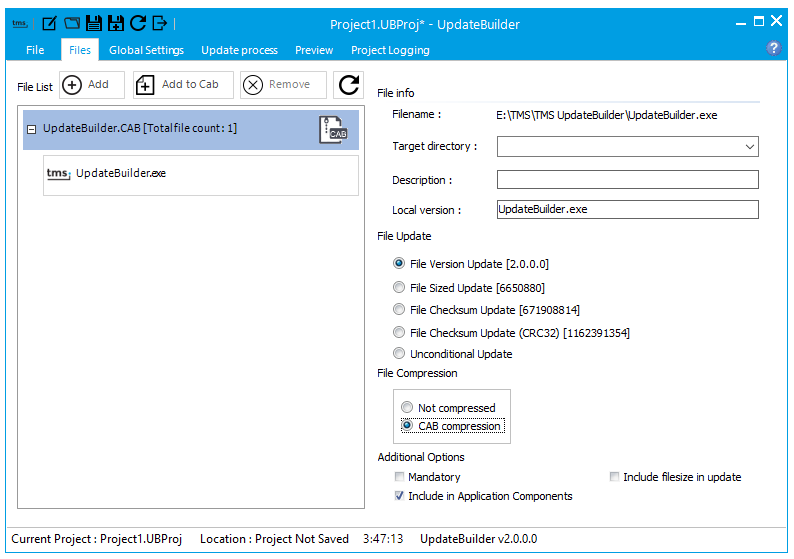Viewport: 794px width, 559px height.
Task: Select File Sized Update [6650880] option
Action: [469, 288]
